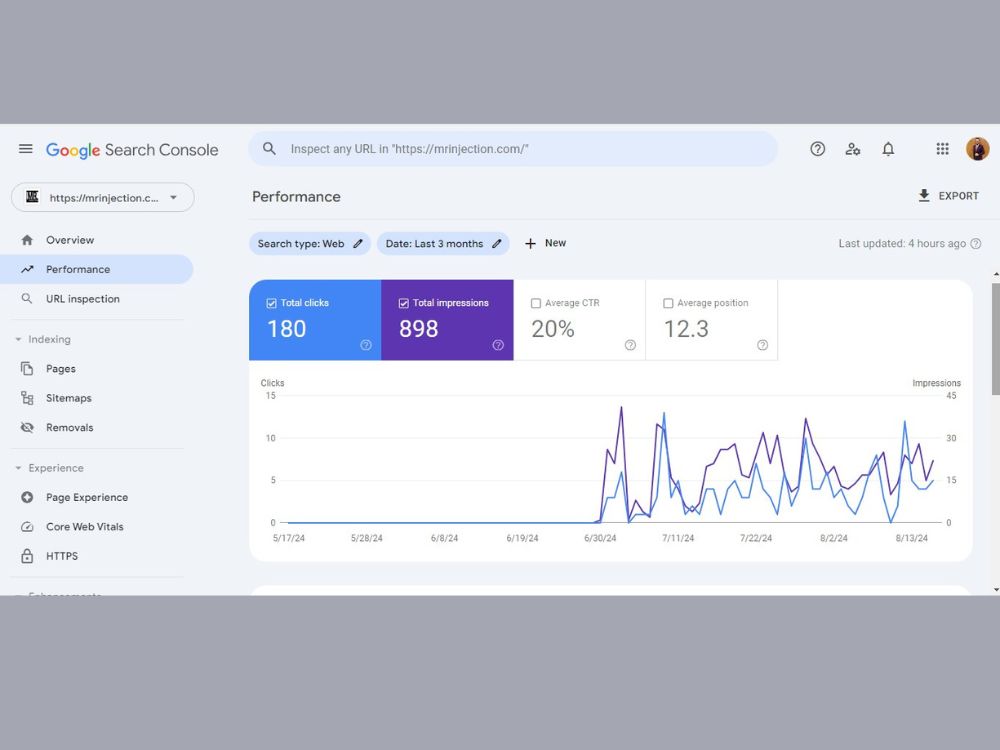Click the scrollbar down arrow
Viewport: 1000px width, 750px height.
pos(996,590)
